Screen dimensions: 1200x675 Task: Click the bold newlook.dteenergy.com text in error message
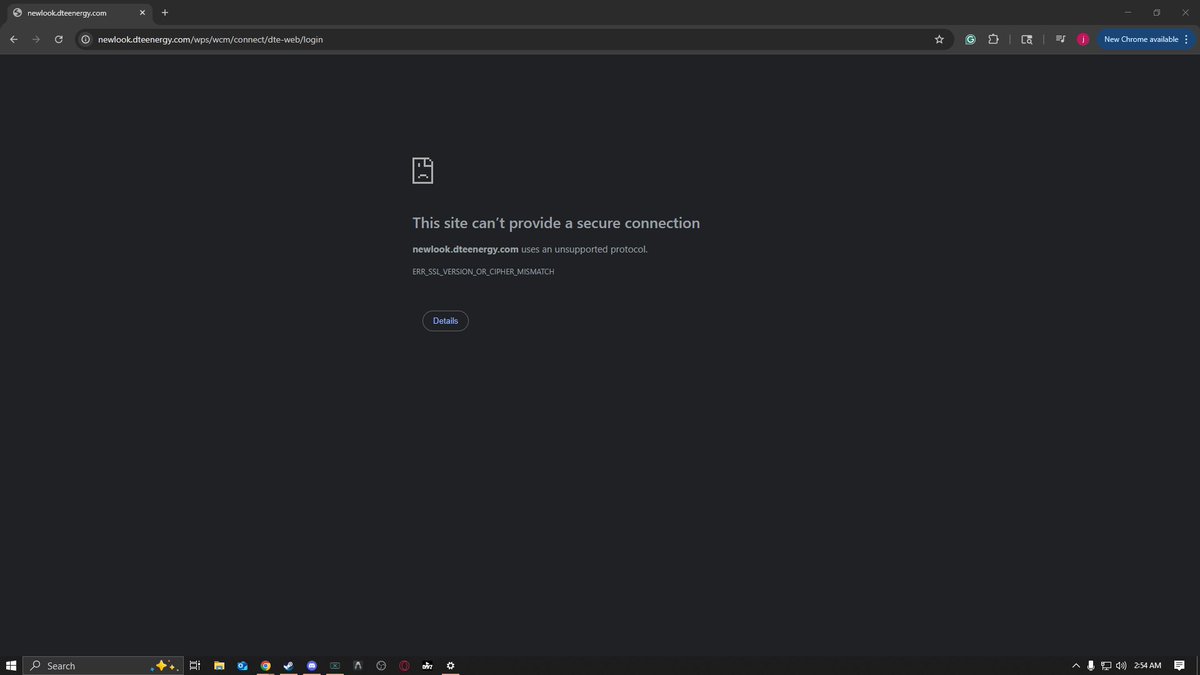[x=465, y=249]
